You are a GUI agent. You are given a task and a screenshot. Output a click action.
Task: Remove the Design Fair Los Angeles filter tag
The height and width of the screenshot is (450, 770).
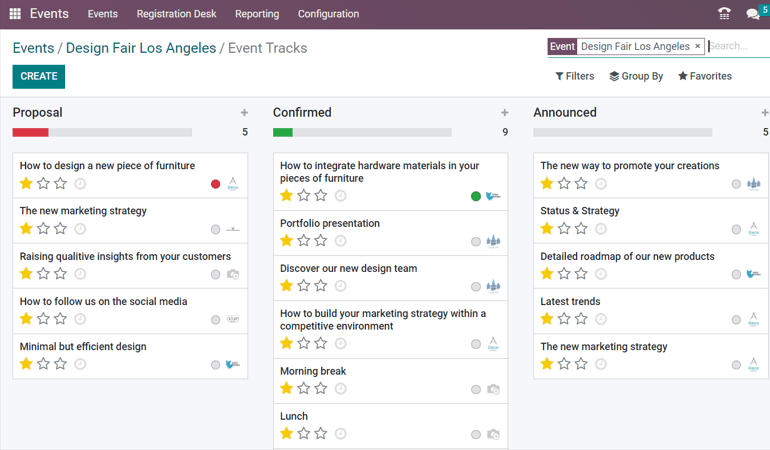click(698, 46)
